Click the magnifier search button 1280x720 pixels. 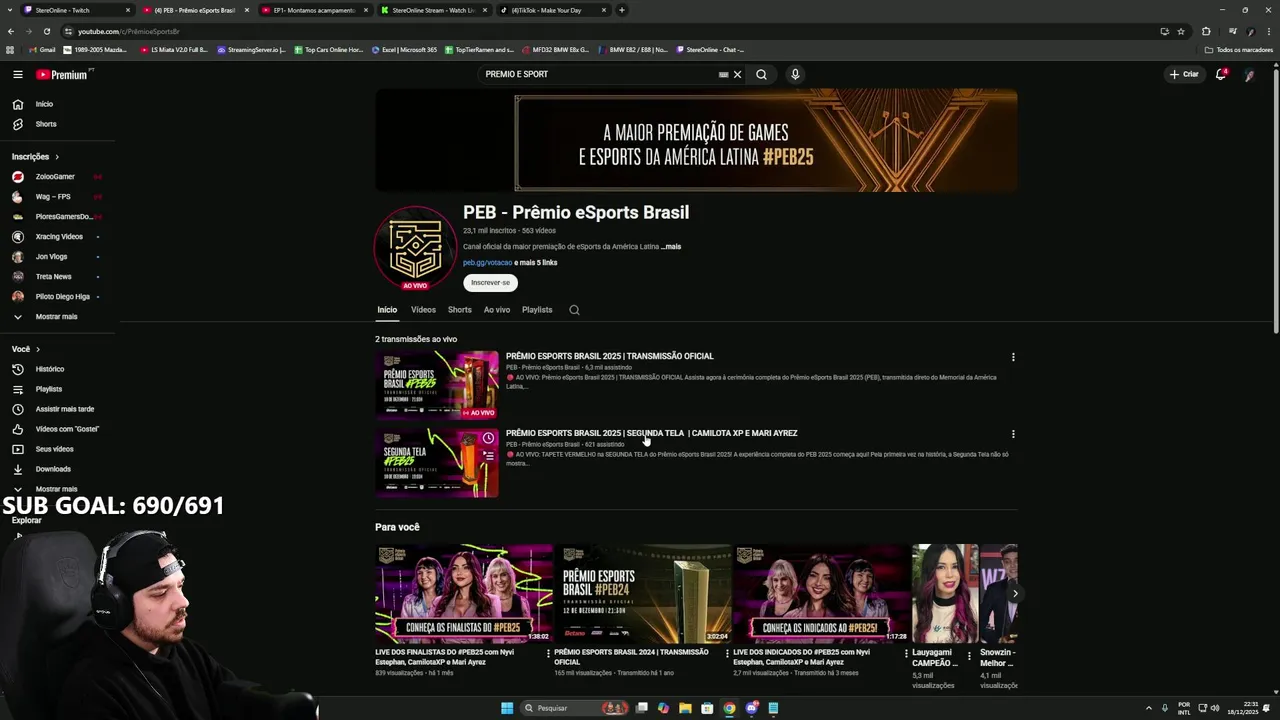coord(761,74)
